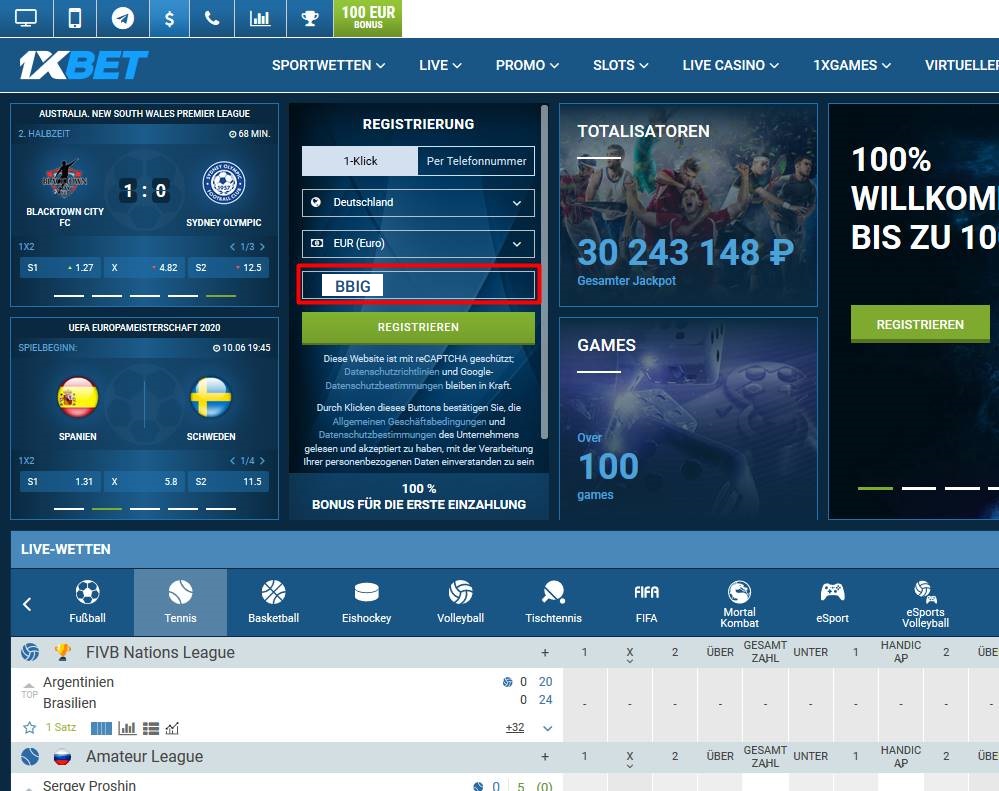Go to next market arrow beside 1/3
The image size is (999, 791).
262,246
